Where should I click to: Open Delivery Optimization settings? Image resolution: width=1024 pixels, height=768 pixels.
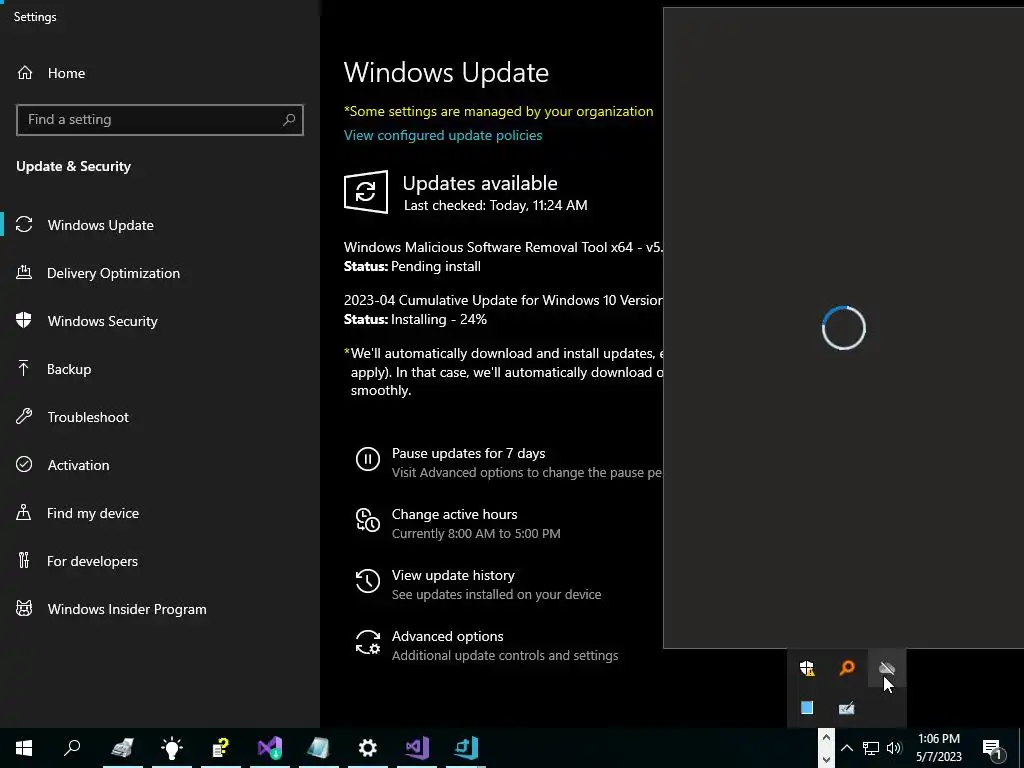[114, 273]
